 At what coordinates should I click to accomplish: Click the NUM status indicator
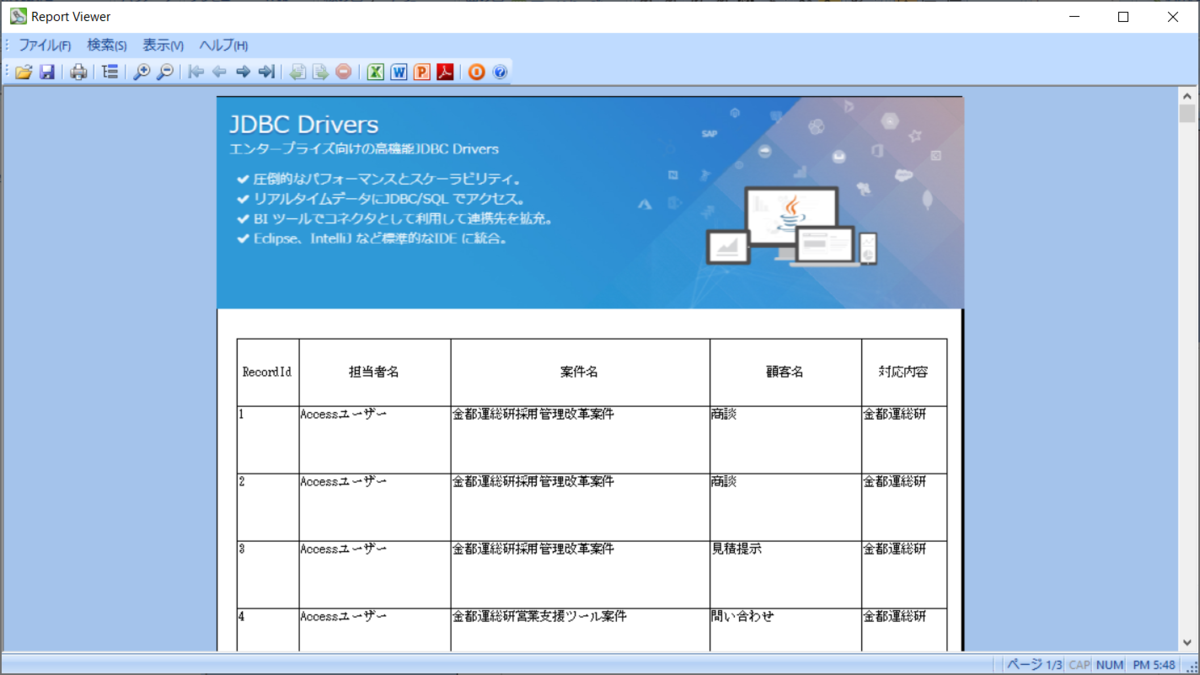[1109, 665]
